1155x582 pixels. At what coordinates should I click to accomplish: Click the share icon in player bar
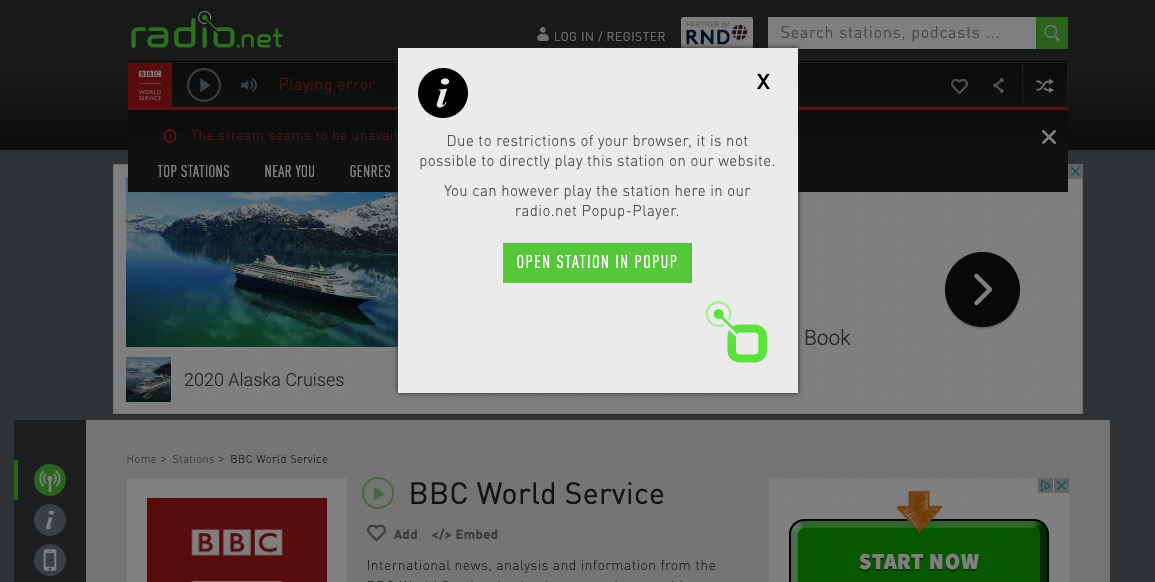tap(999, 85)
